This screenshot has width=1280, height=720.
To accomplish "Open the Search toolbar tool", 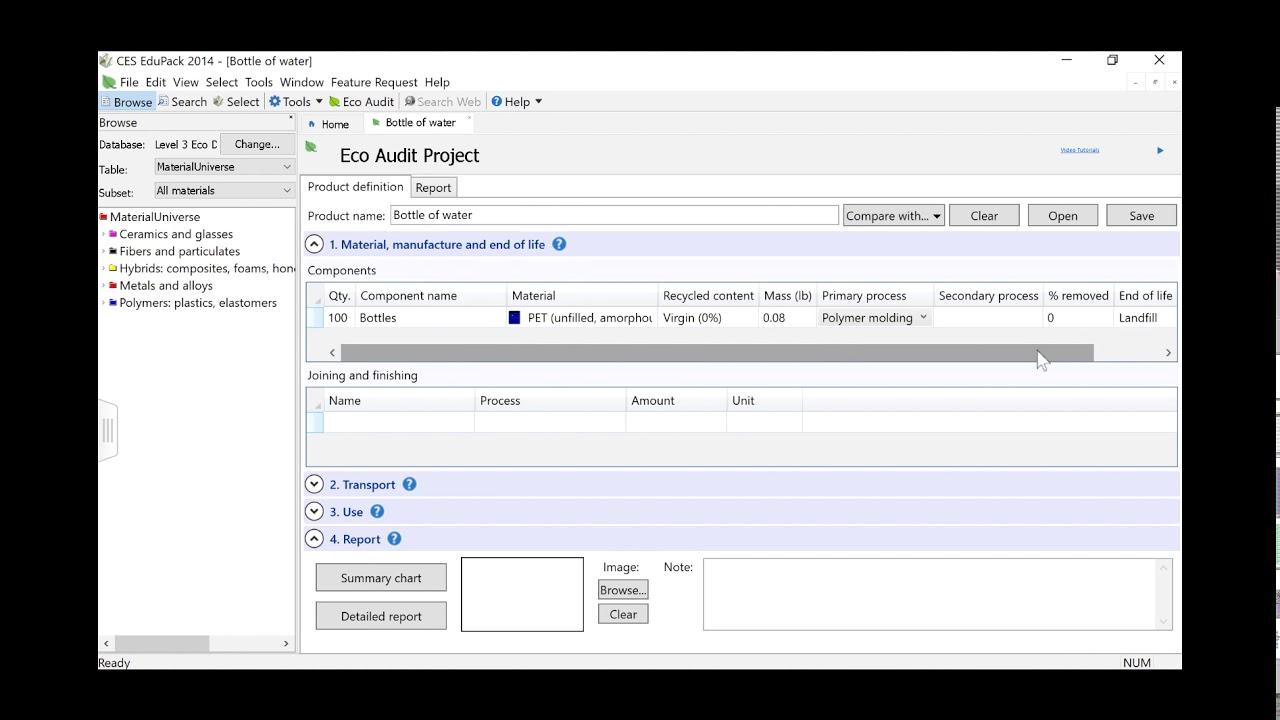I will [x=182, y=102].
